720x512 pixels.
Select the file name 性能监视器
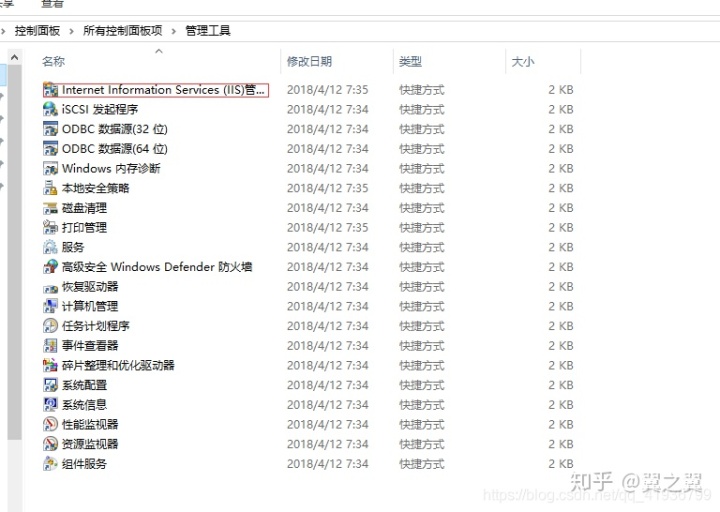(90, 425)
